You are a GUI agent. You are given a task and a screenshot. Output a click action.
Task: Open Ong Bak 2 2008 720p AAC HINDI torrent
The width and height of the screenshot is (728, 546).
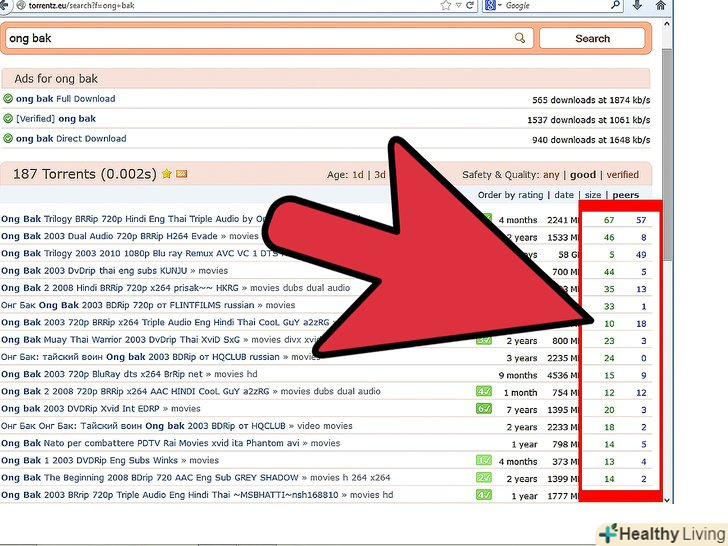(x=135, y=391)
